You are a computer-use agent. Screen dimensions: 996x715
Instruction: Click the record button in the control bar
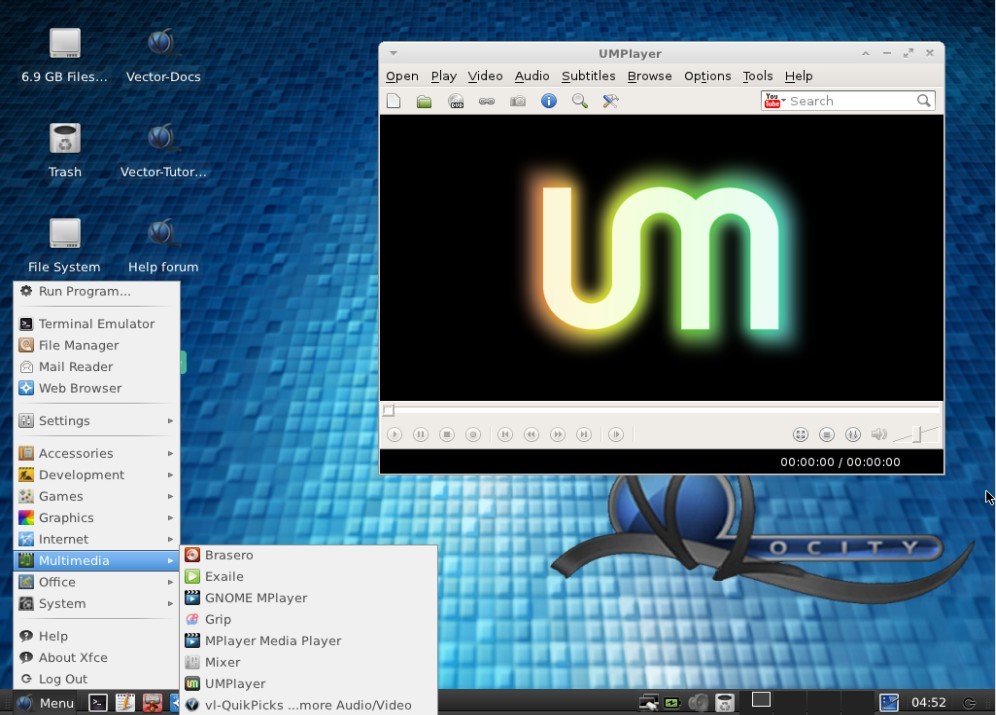tap(473, 434)
